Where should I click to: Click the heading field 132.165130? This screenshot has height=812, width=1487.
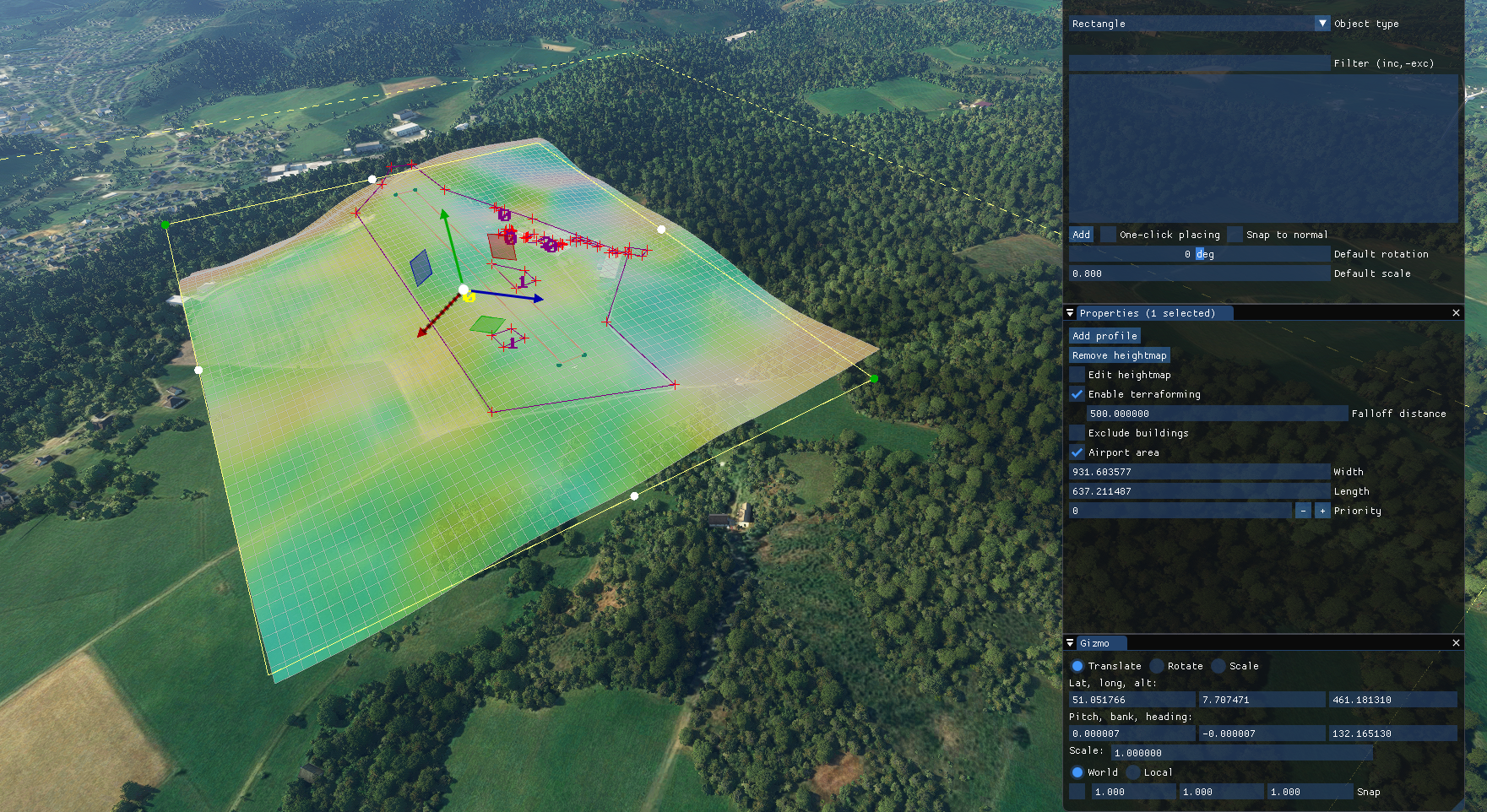point(1393,734)
